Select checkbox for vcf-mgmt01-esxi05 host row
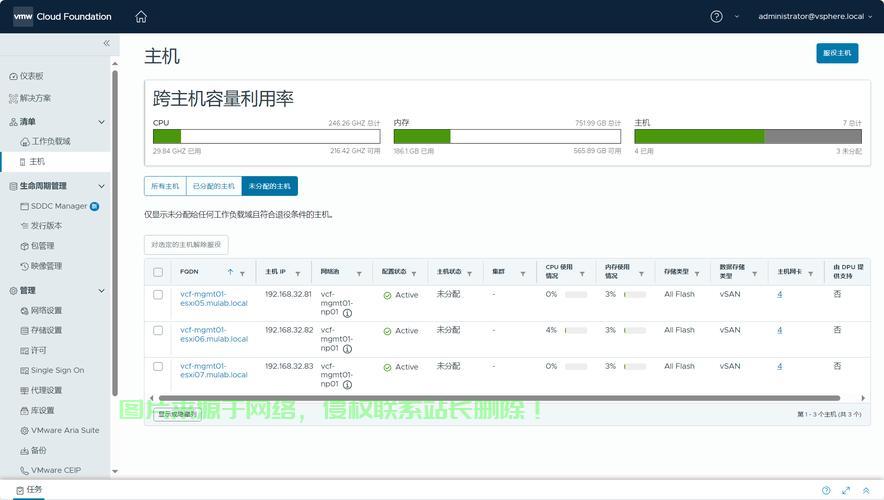The height and width of the screenshot is (500, 884). coord(158,295)
